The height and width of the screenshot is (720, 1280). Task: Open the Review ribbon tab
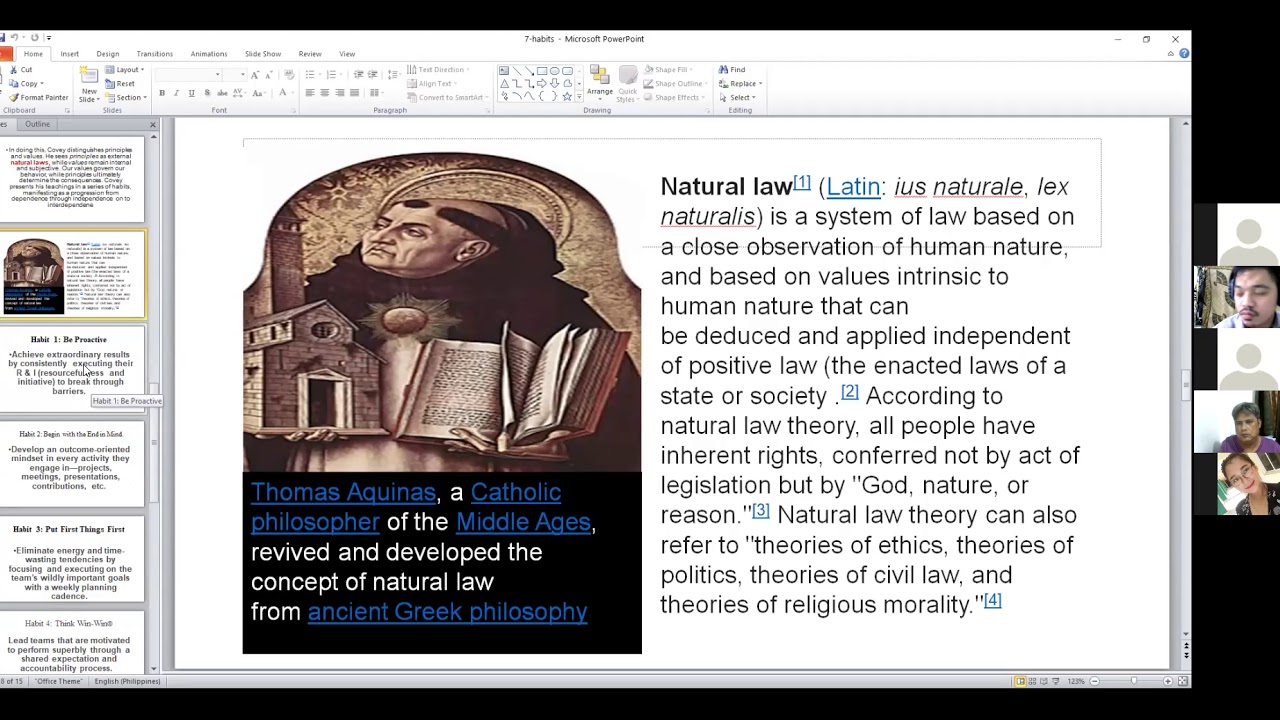[310, 54]
